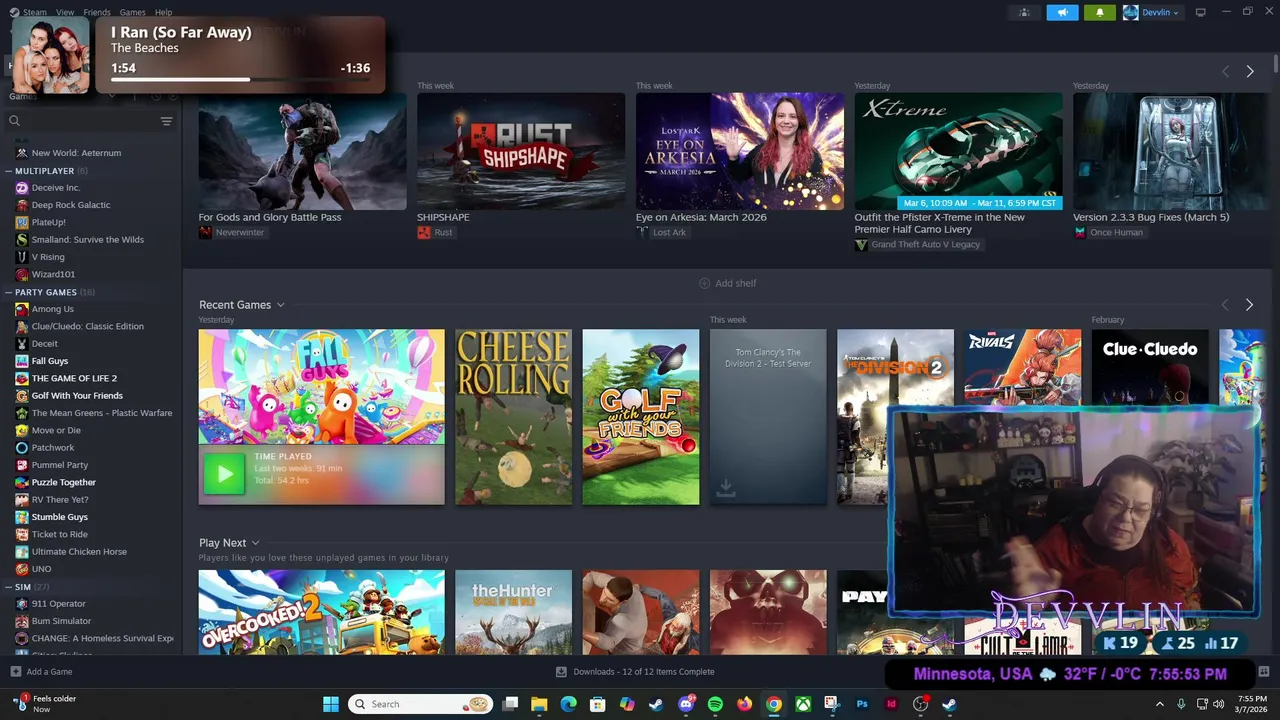
Task: Click the Wizard101 game icon
Action: 22,274
